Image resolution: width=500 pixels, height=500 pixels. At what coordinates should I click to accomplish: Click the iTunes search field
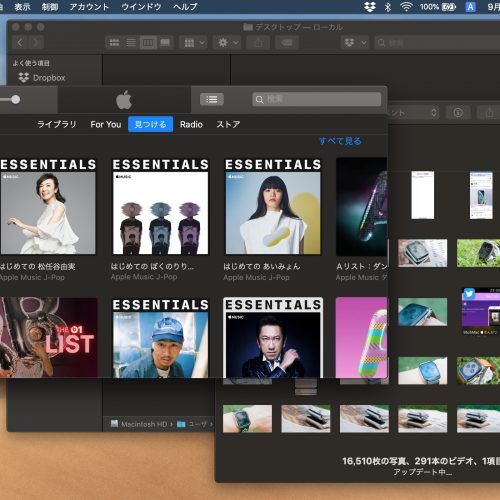316,99
